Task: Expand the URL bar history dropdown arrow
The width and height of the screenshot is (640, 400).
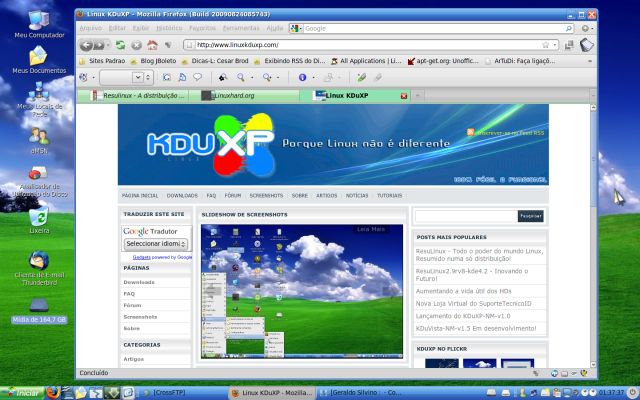Action: [555, 45]
